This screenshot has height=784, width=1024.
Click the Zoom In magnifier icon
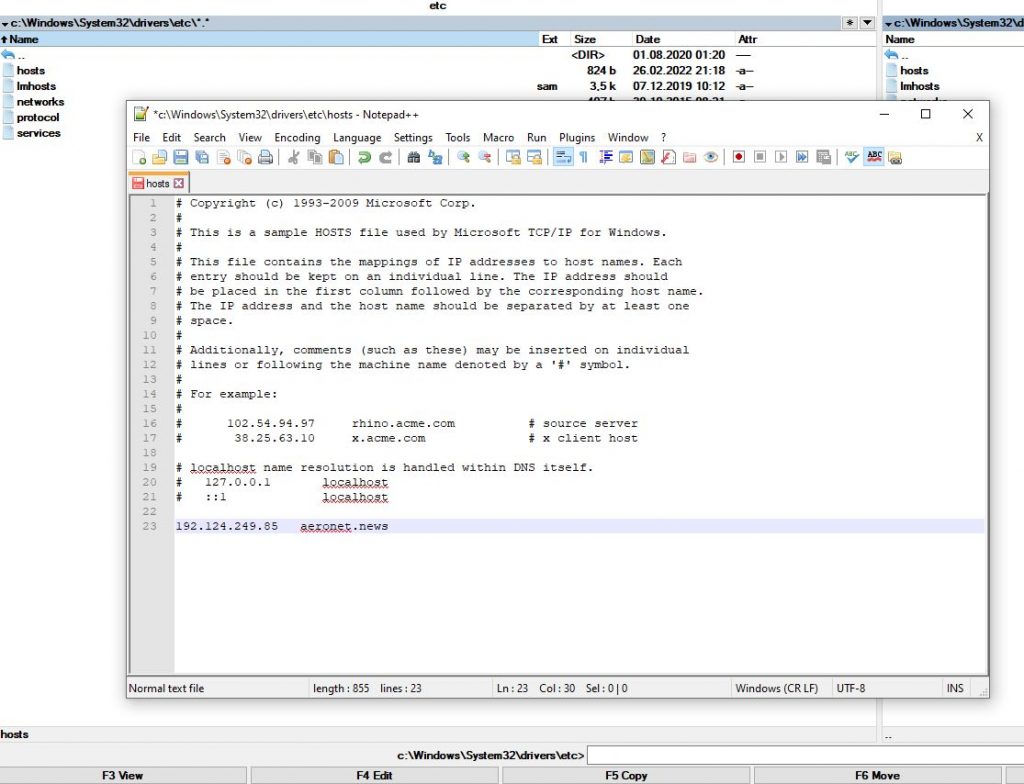[463, 157]
